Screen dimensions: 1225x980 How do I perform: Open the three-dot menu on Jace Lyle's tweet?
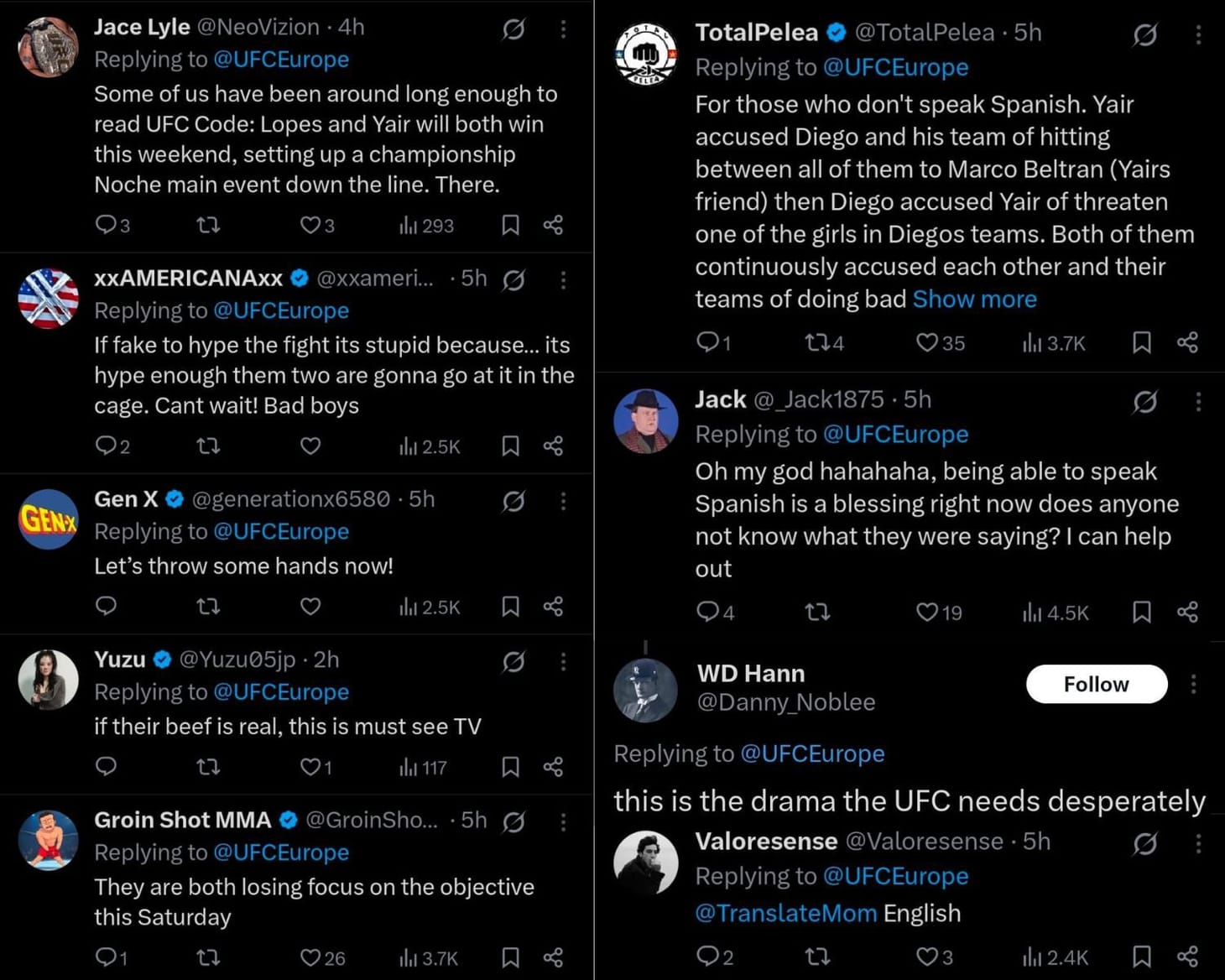[563, 29]
